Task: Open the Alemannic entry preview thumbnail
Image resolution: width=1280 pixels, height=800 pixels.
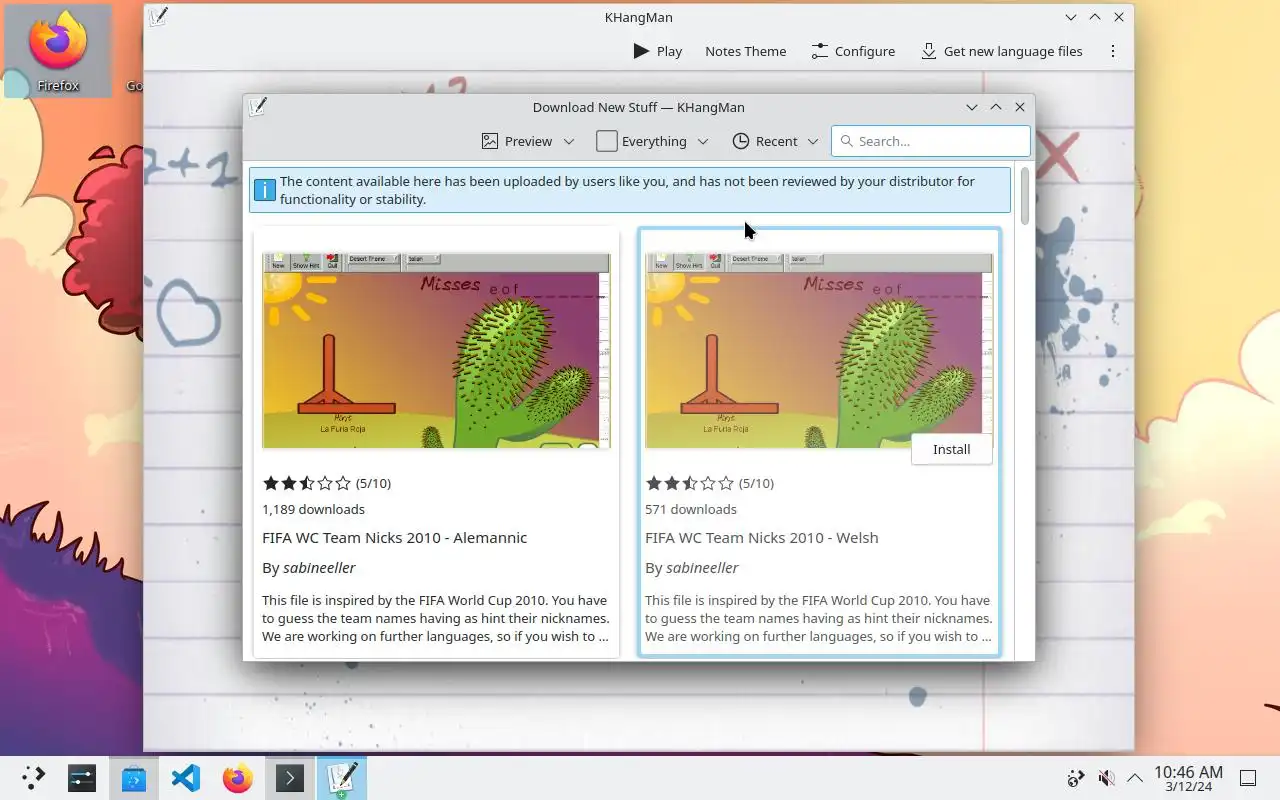Action: click(x=436, y=350)
